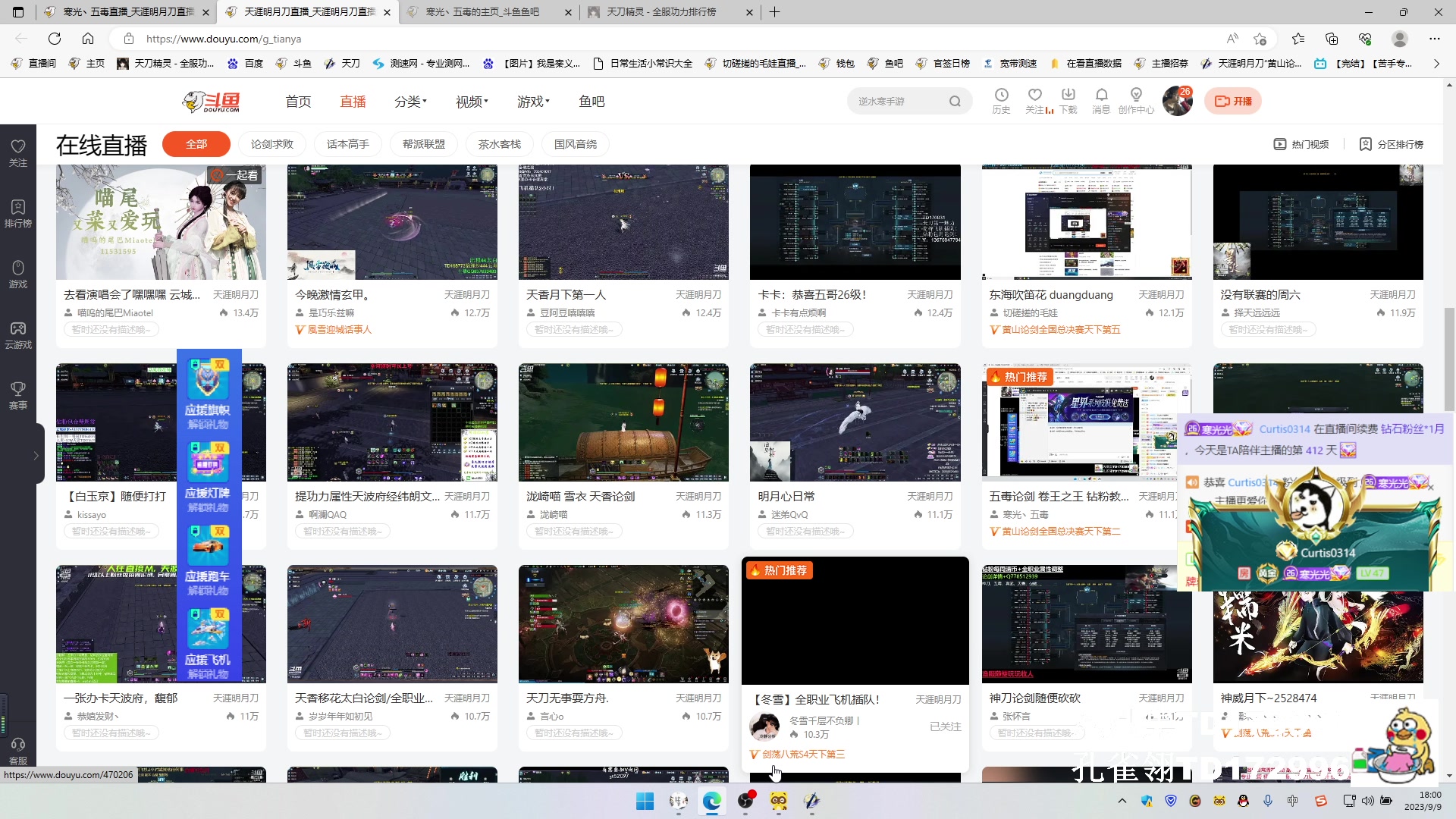Open the creator center lightbulb icon
The height and width of the screenshot is (819, 1456).
pos(1135,95)
